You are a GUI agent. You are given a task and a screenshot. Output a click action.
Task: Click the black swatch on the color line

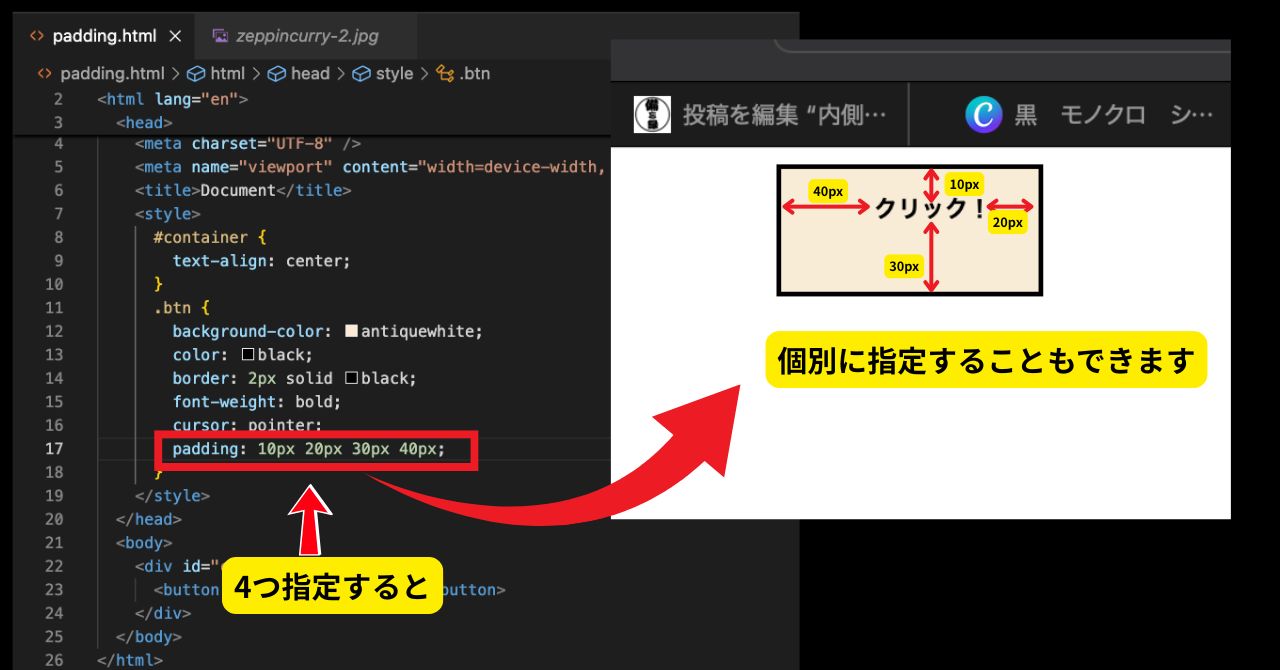pos(248,355)
